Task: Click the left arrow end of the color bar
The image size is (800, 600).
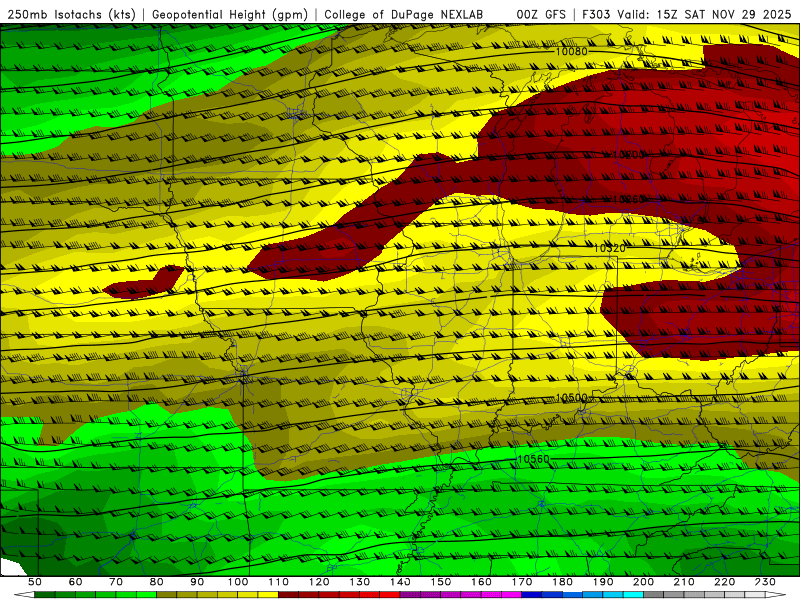Action: (x=24, y=594)
